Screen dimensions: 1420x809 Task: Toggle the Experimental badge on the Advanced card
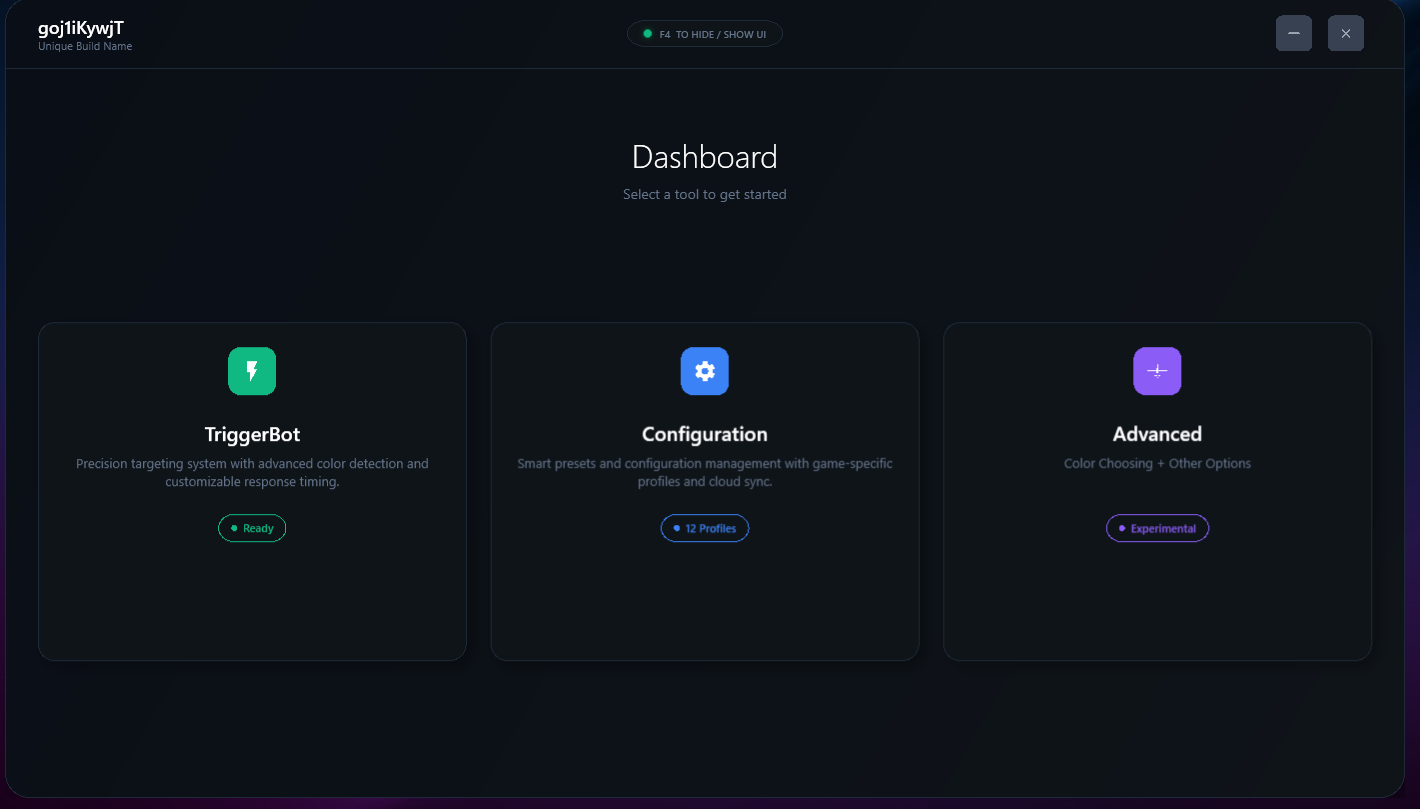(x=1157, y=528)
